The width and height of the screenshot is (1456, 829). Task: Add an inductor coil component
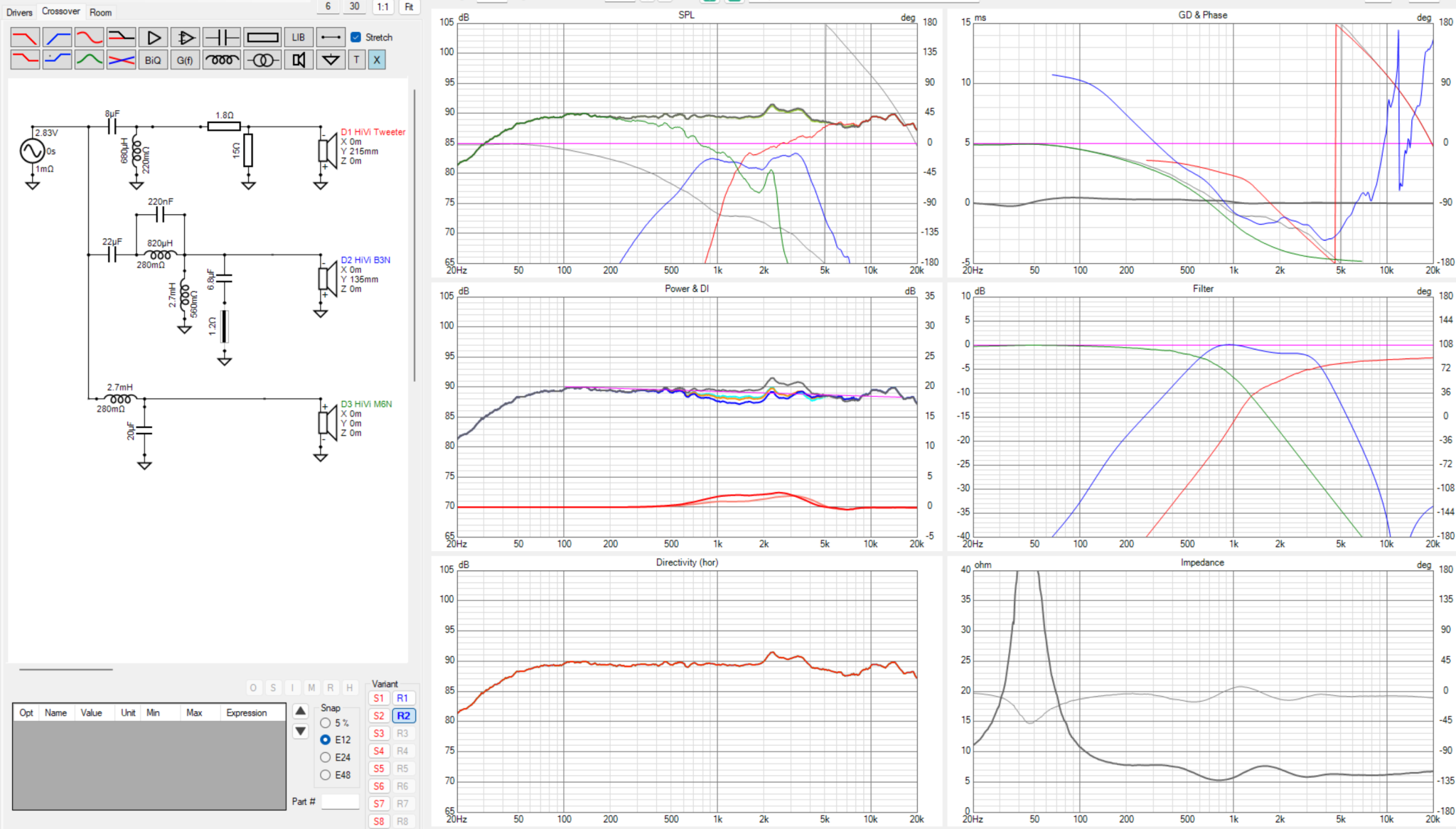pos(221,60)
